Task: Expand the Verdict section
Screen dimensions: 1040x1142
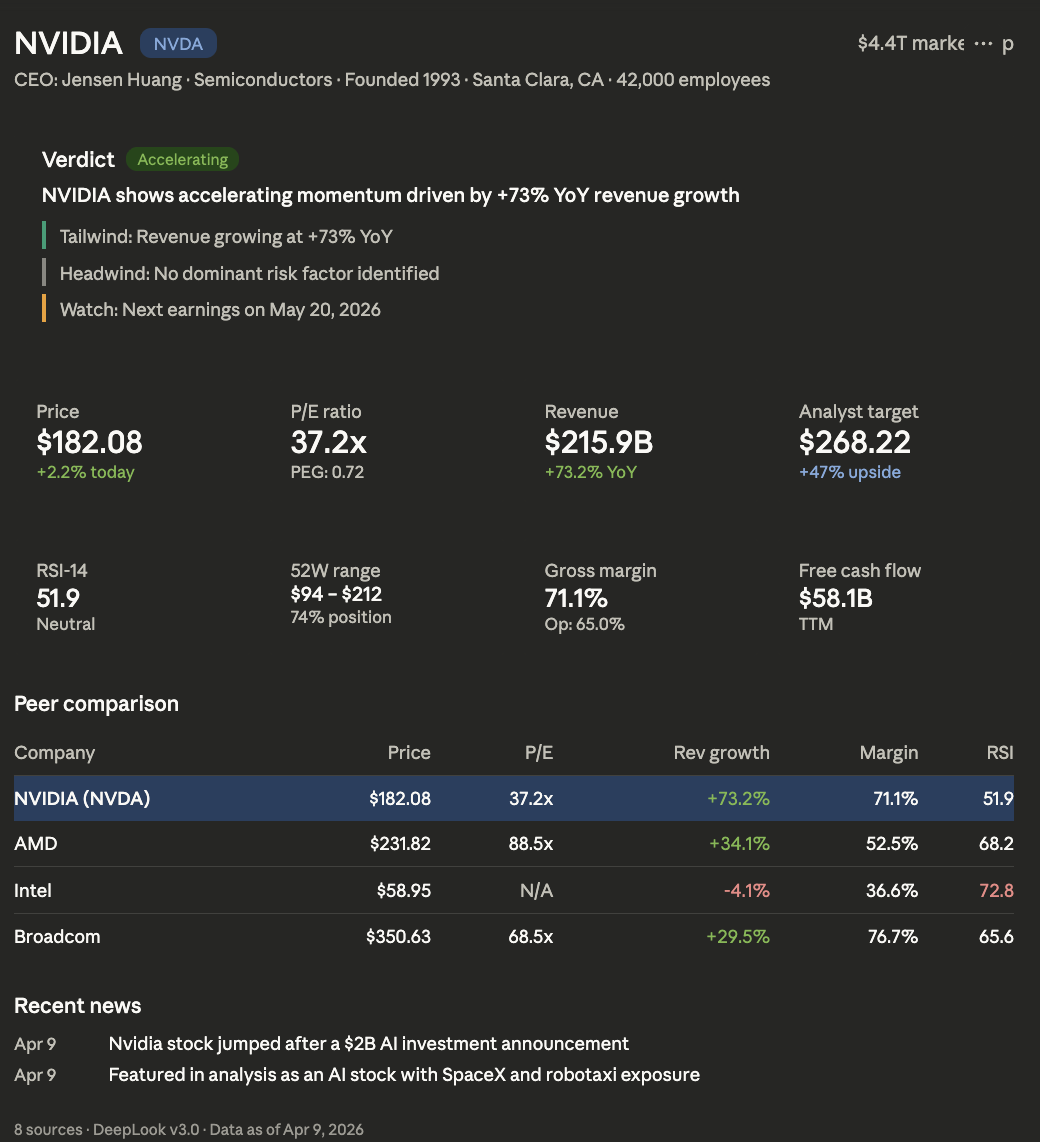Action: [79, 159]
